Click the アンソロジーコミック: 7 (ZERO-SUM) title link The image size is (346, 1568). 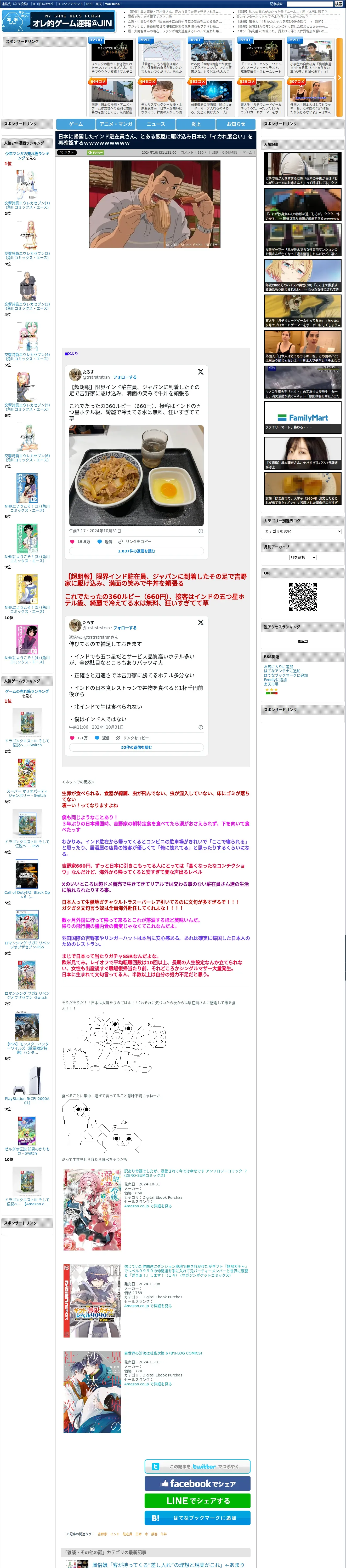[x=186, y=1173]
